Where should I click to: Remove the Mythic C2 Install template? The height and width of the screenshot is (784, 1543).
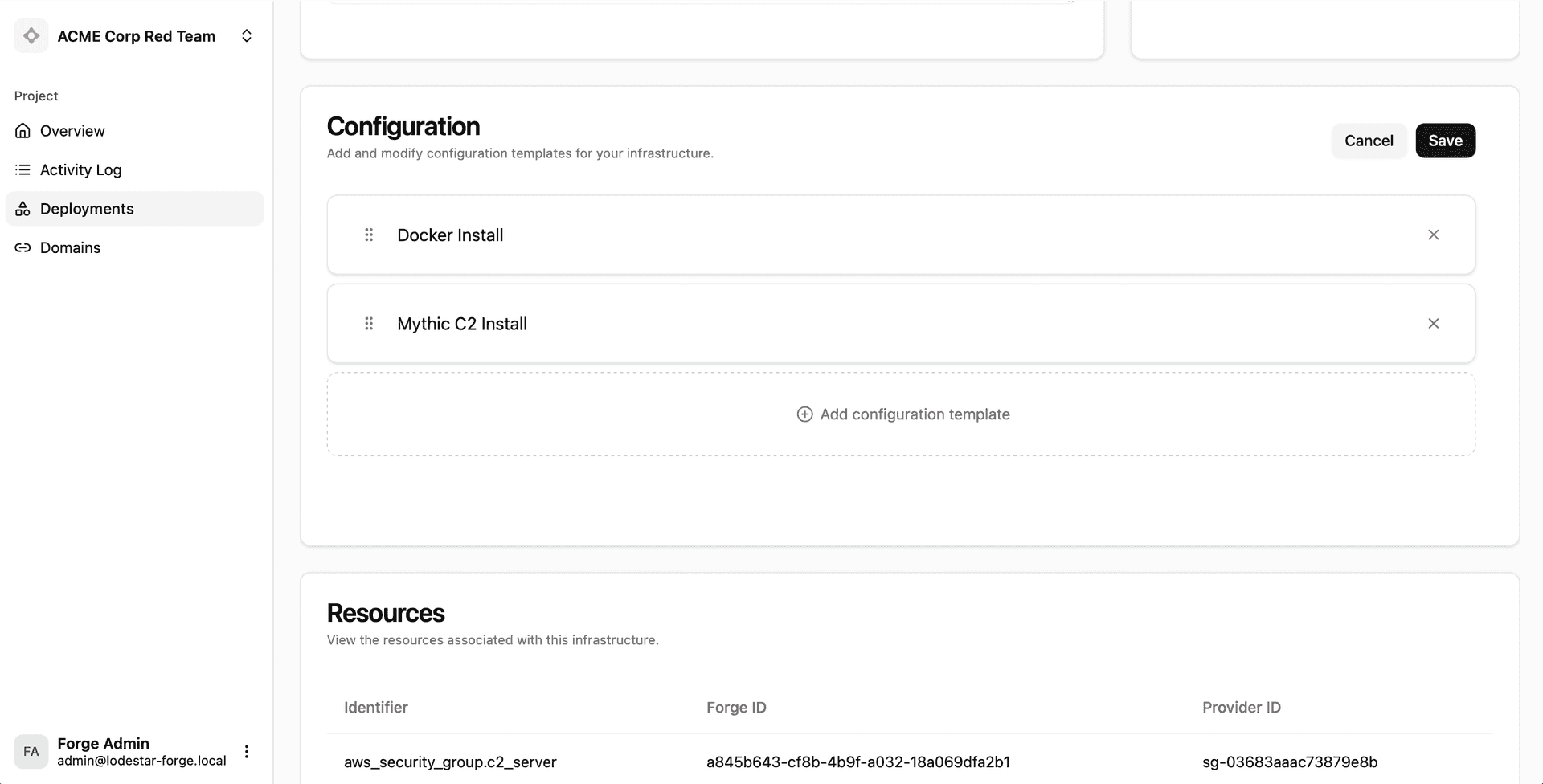[x=1433, y=324]
